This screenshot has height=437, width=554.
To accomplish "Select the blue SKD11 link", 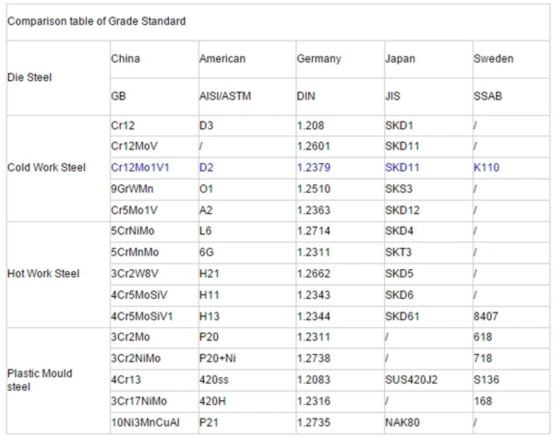I will tap(402, 167).
